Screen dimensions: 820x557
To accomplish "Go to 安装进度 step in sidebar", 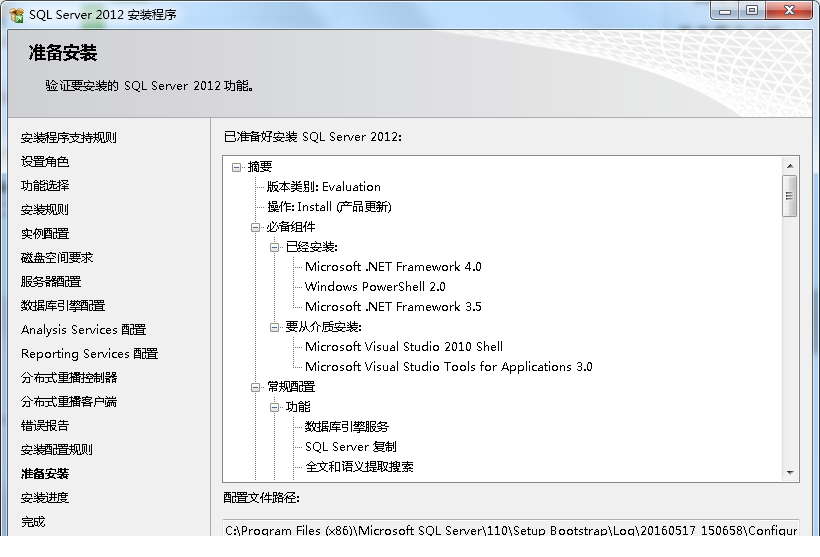I will coord(45,498).
